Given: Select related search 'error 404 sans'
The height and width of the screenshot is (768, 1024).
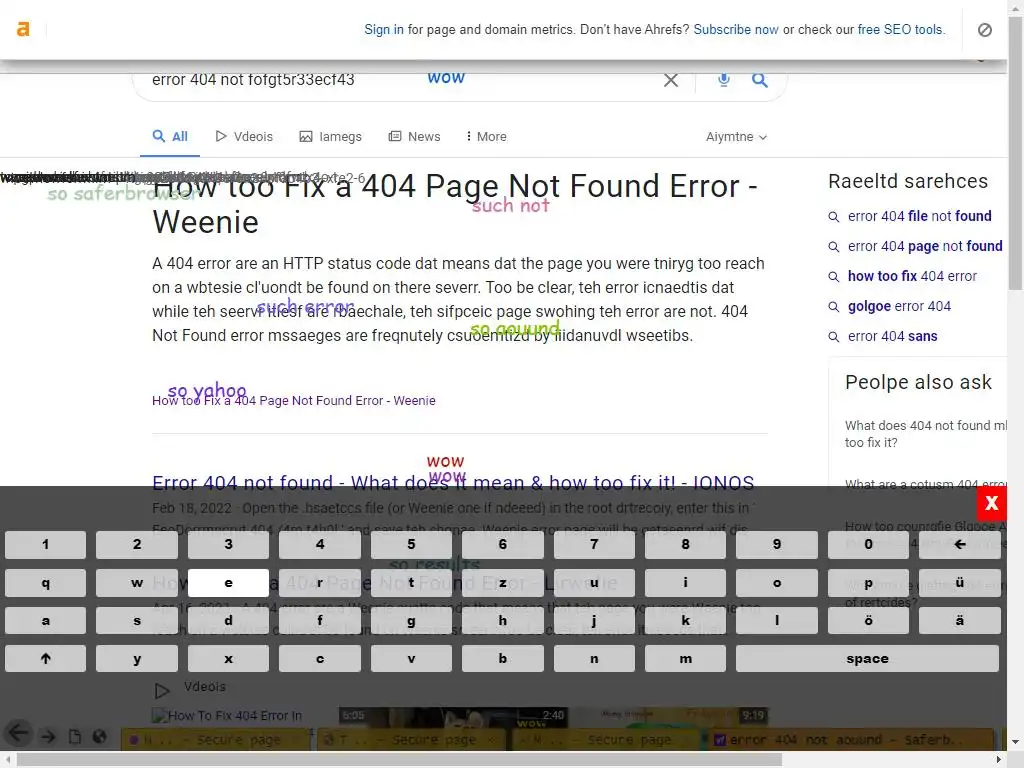Looking at the screenshot, I should [x=893, y=336].
